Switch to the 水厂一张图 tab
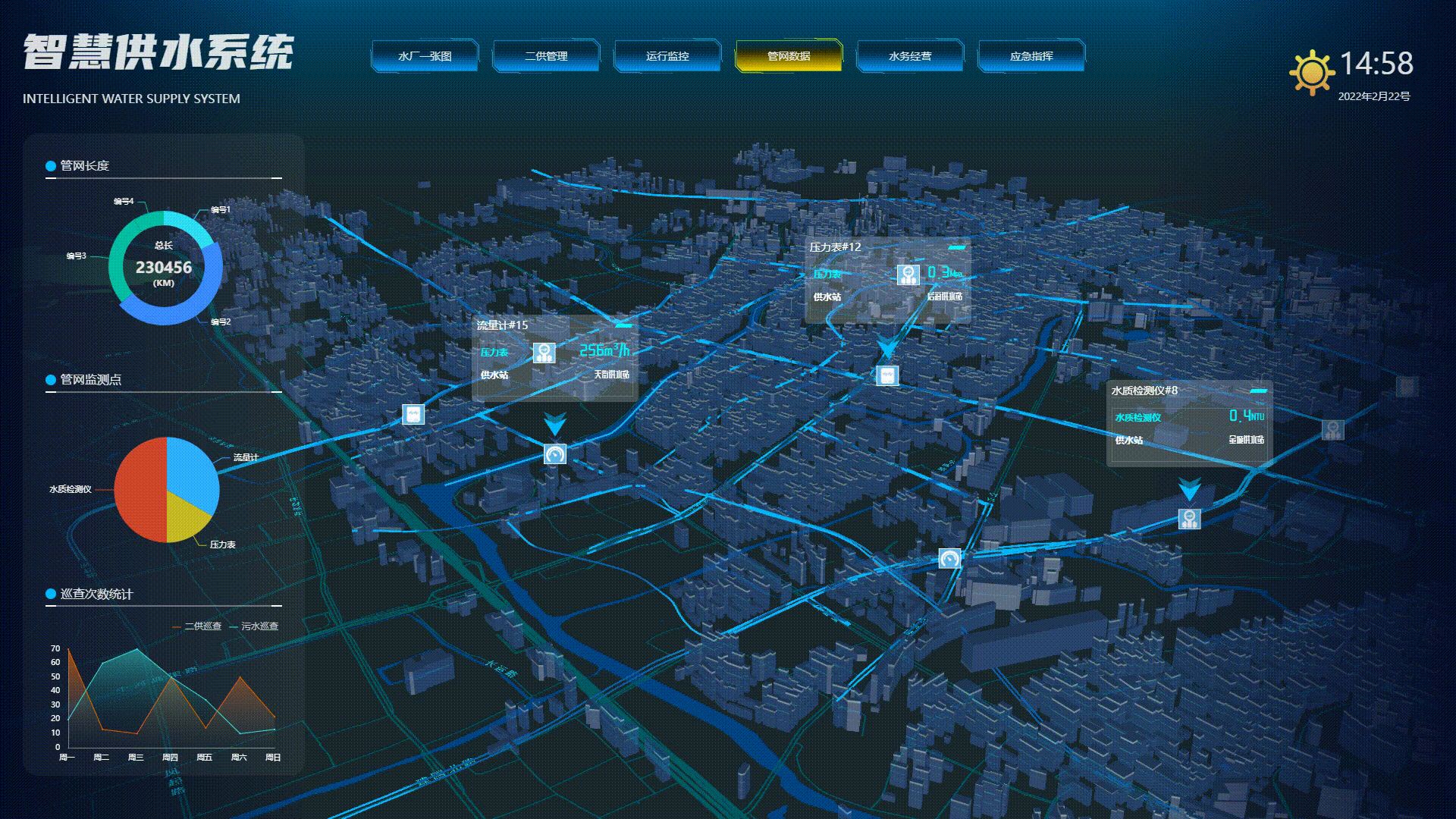Image resolution: width=1456 pixels, height=819 pixels. point(425,56)
